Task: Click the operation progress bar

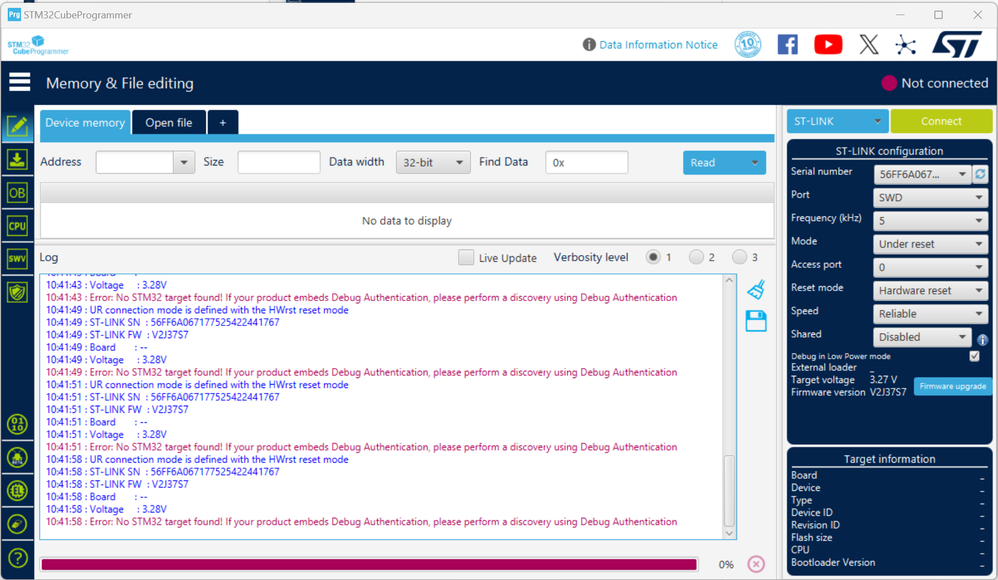Action: tap(369, 564)
